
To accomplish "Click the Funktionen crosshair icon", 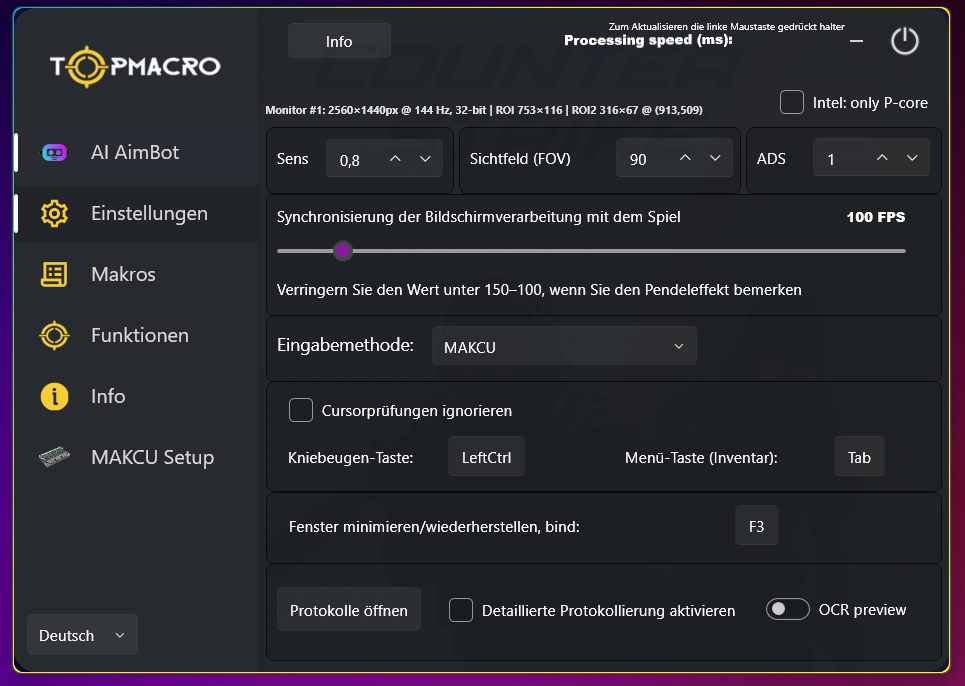I will click(x=54, y=335).
